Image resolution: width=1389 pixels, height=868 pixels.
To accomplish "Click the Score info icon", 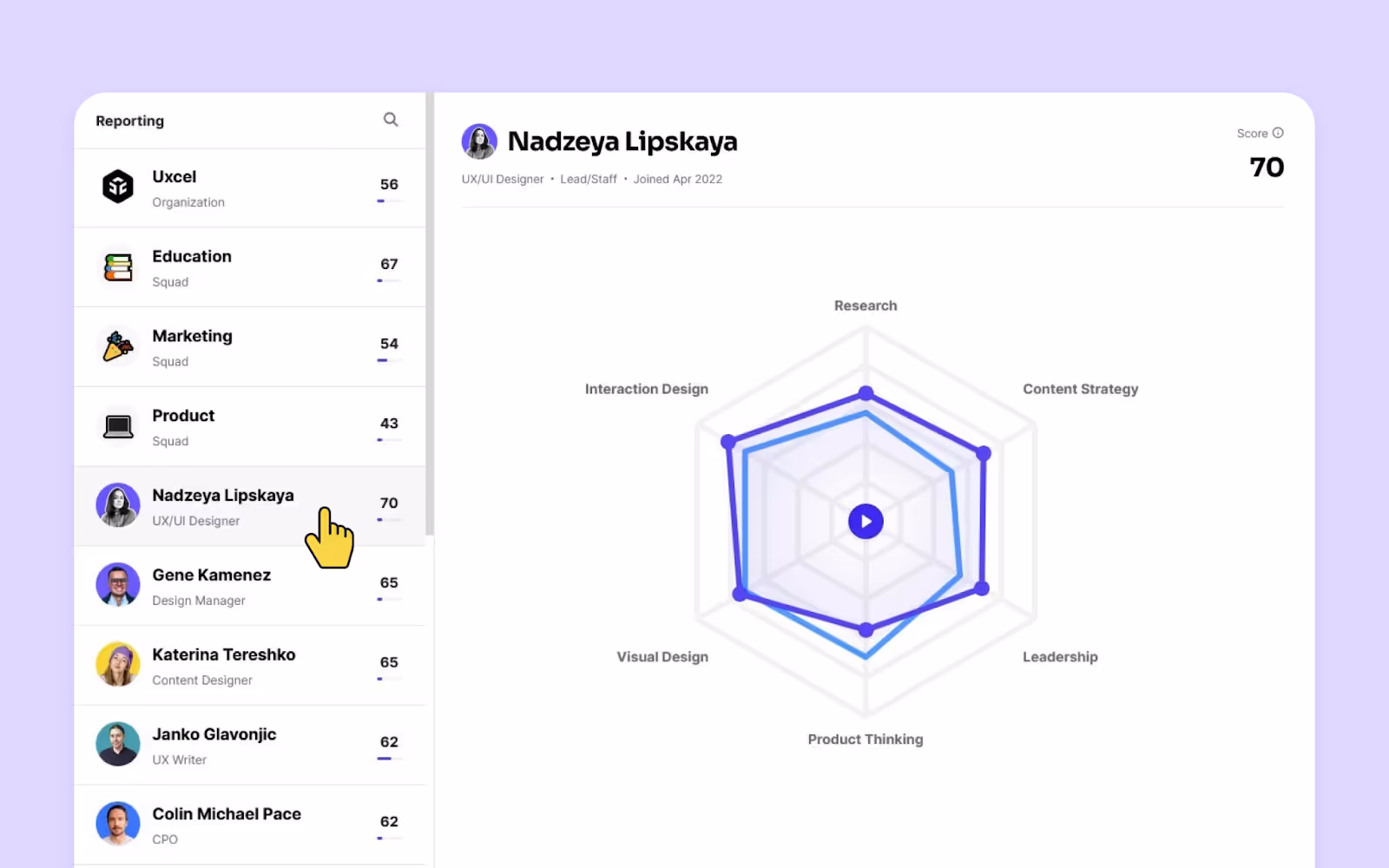I will [x=1277, y=133].
